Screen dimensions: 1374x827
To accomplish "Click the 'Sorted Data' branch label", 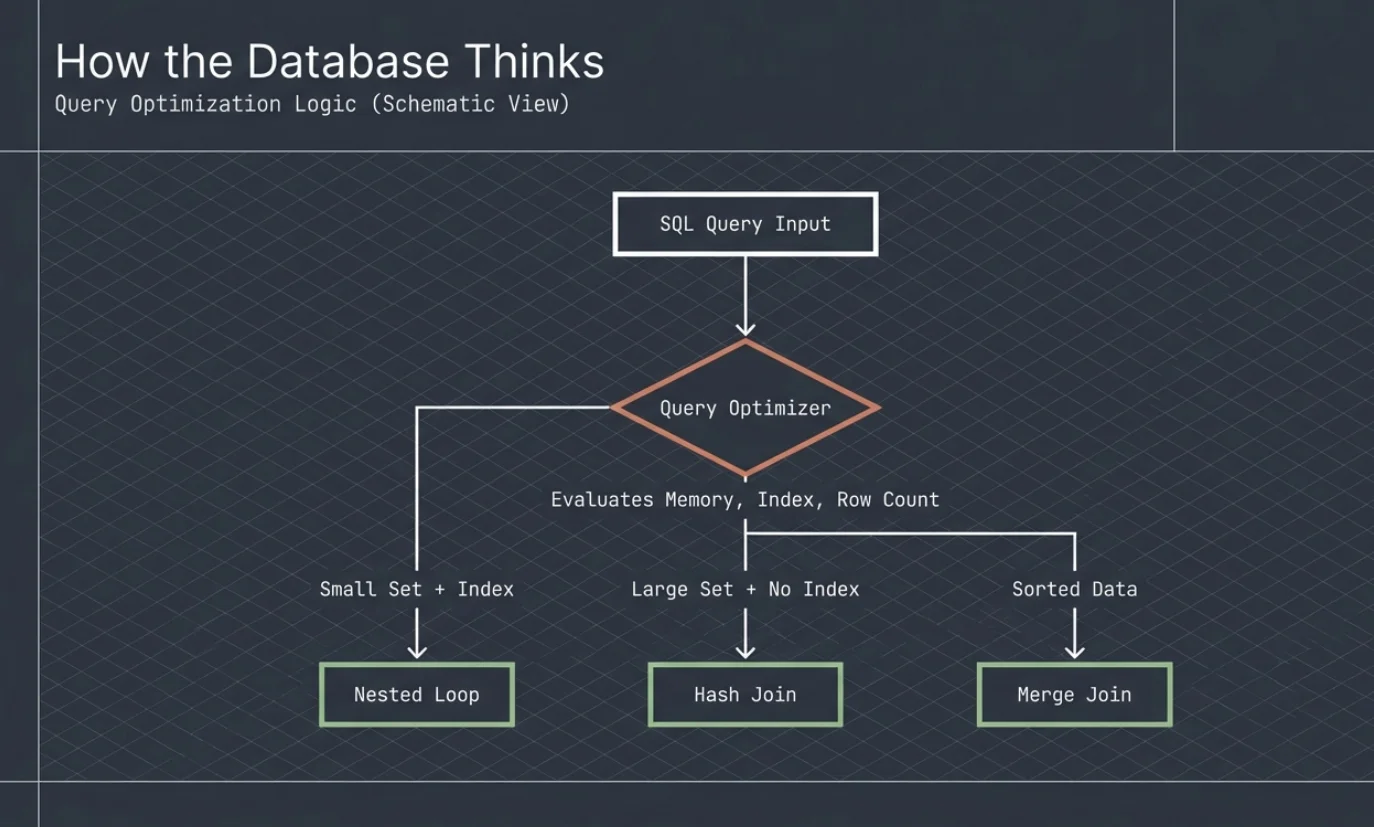I will click(1074, 589).
